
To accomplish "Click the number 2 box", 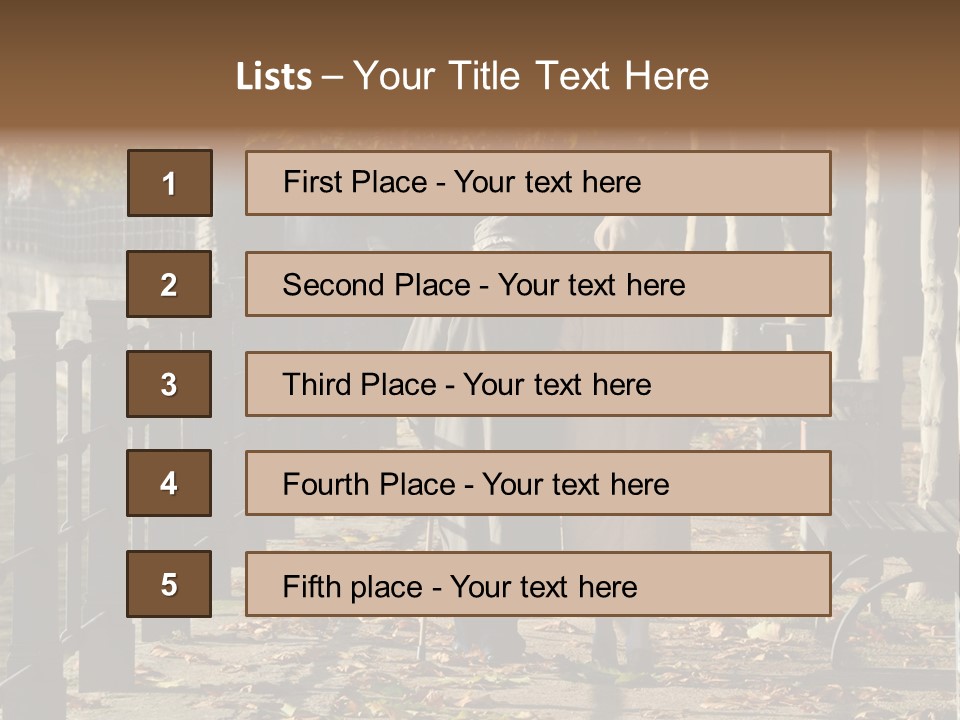I will pyautogui.click(x=169, y=284).
